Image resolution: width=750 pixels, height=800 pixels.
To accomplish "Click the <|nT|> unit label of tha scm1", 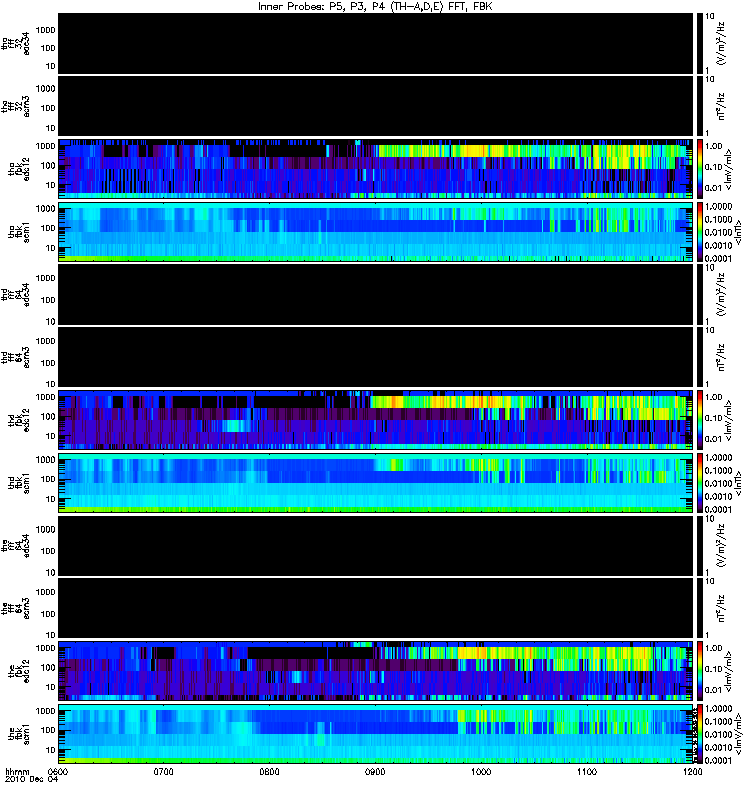I will pyautogui.click(x=737, y=232).
